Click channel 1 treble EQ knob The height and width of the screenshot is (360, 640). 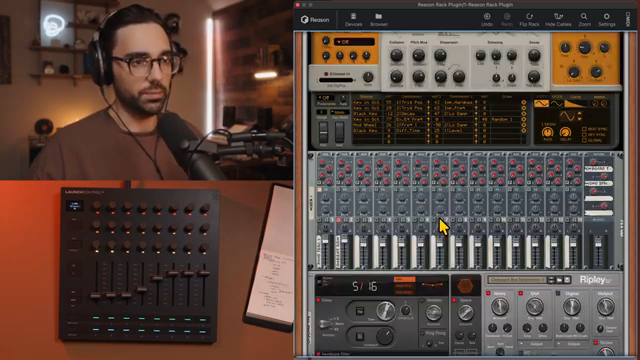[325, 199]
